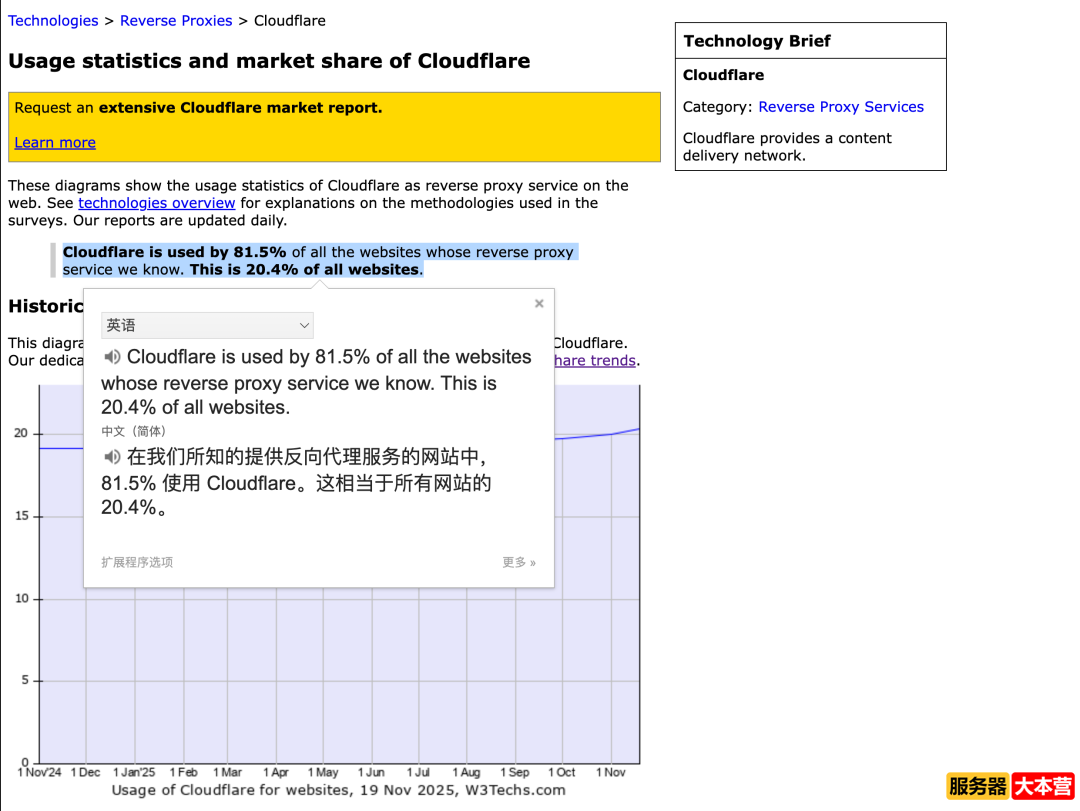
Task: Click the Technology Brief panel header
Action: click(757, 41)
